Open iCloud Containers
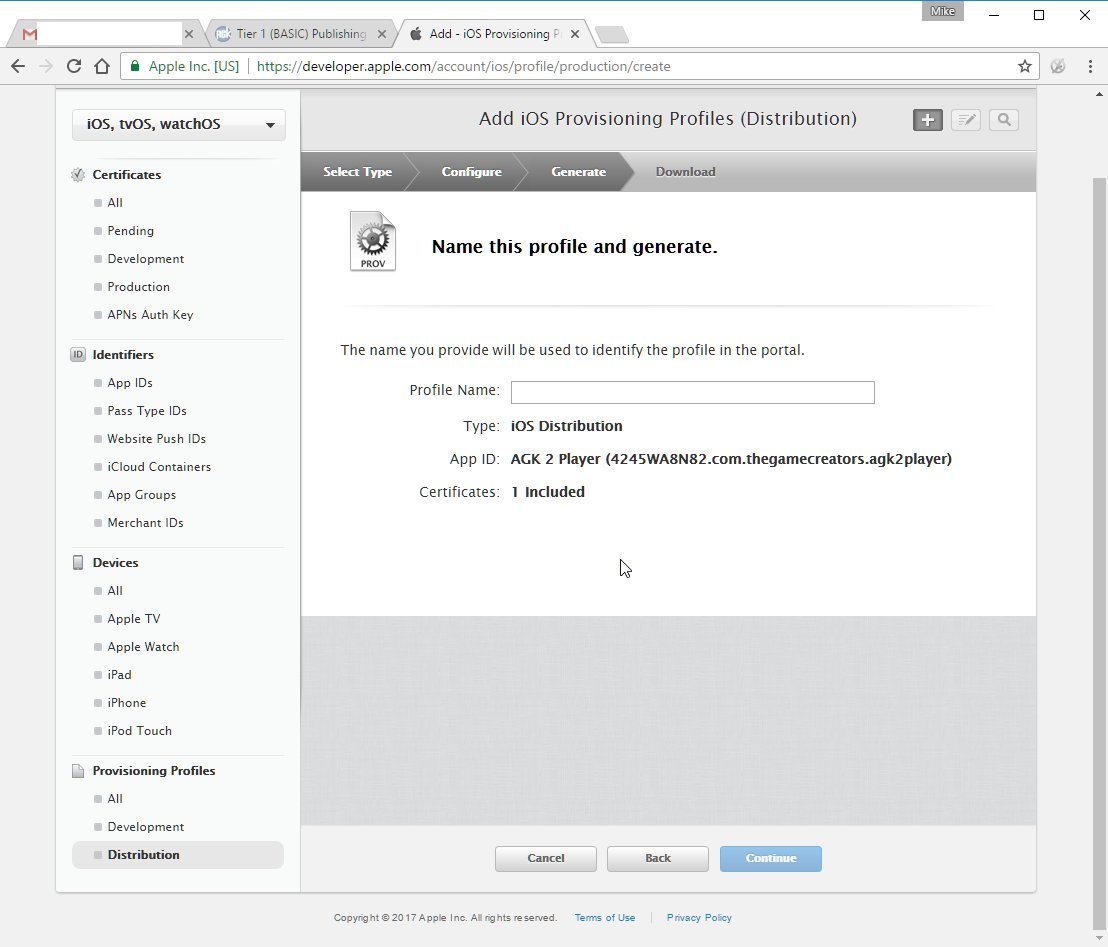The height and width of the screenshot is (947, 1108). tap(159, 467)
